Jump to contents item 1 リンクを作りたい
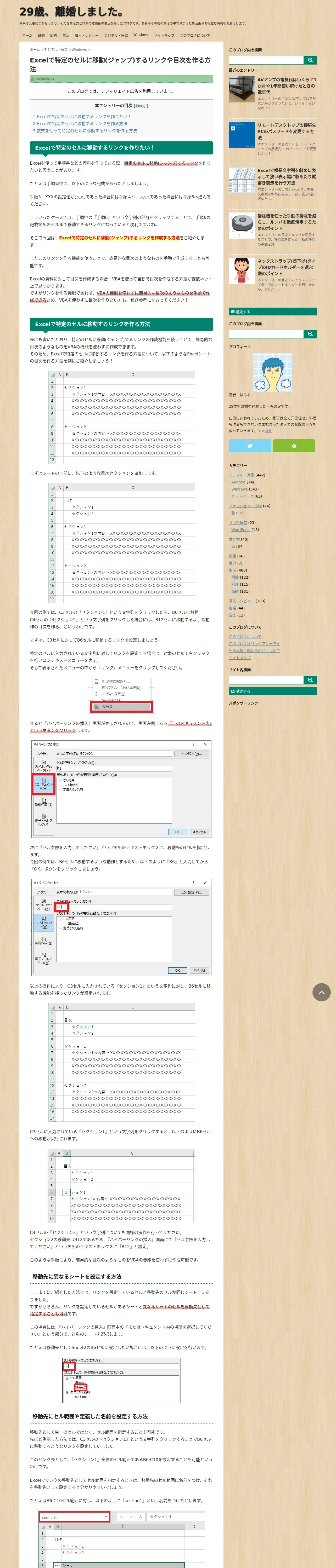 (x=82, y=116)
